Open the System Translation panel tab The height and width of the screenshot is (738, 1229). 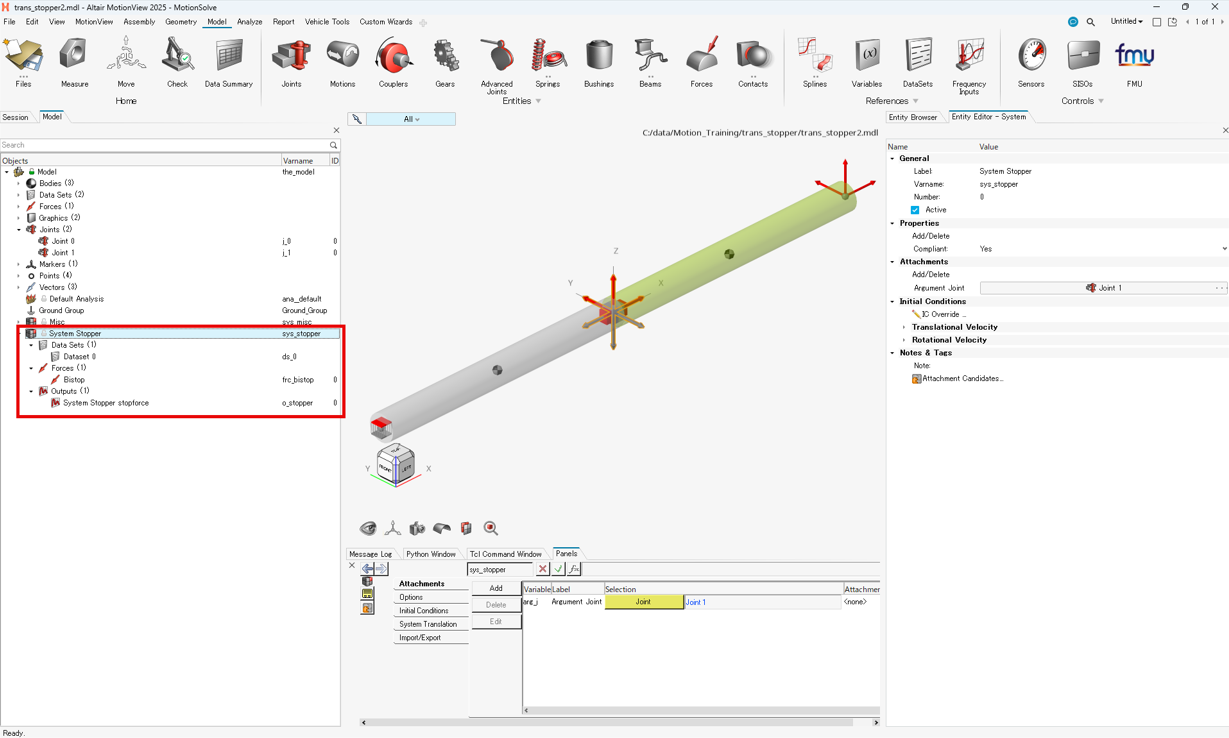tap(428, 624)
